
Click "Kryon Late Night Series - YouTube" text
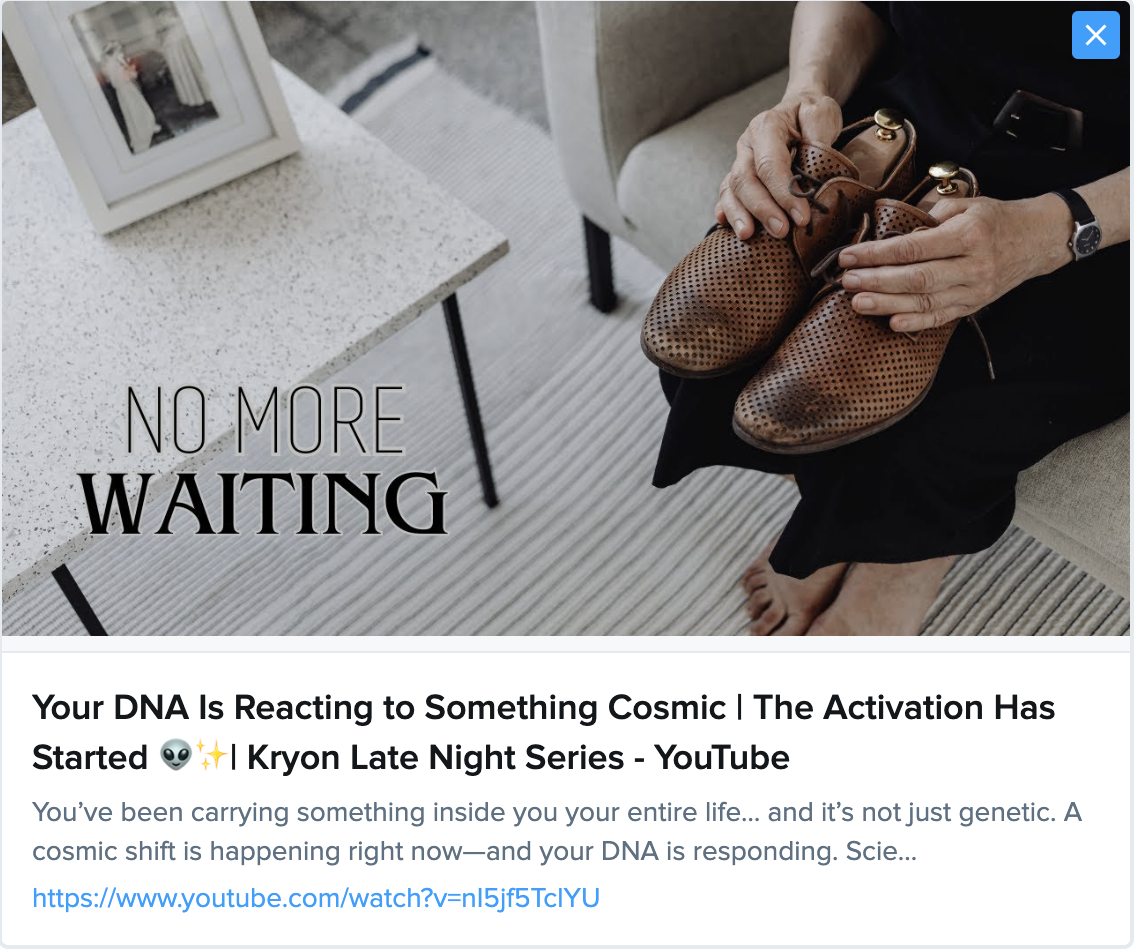click(518, 758)
